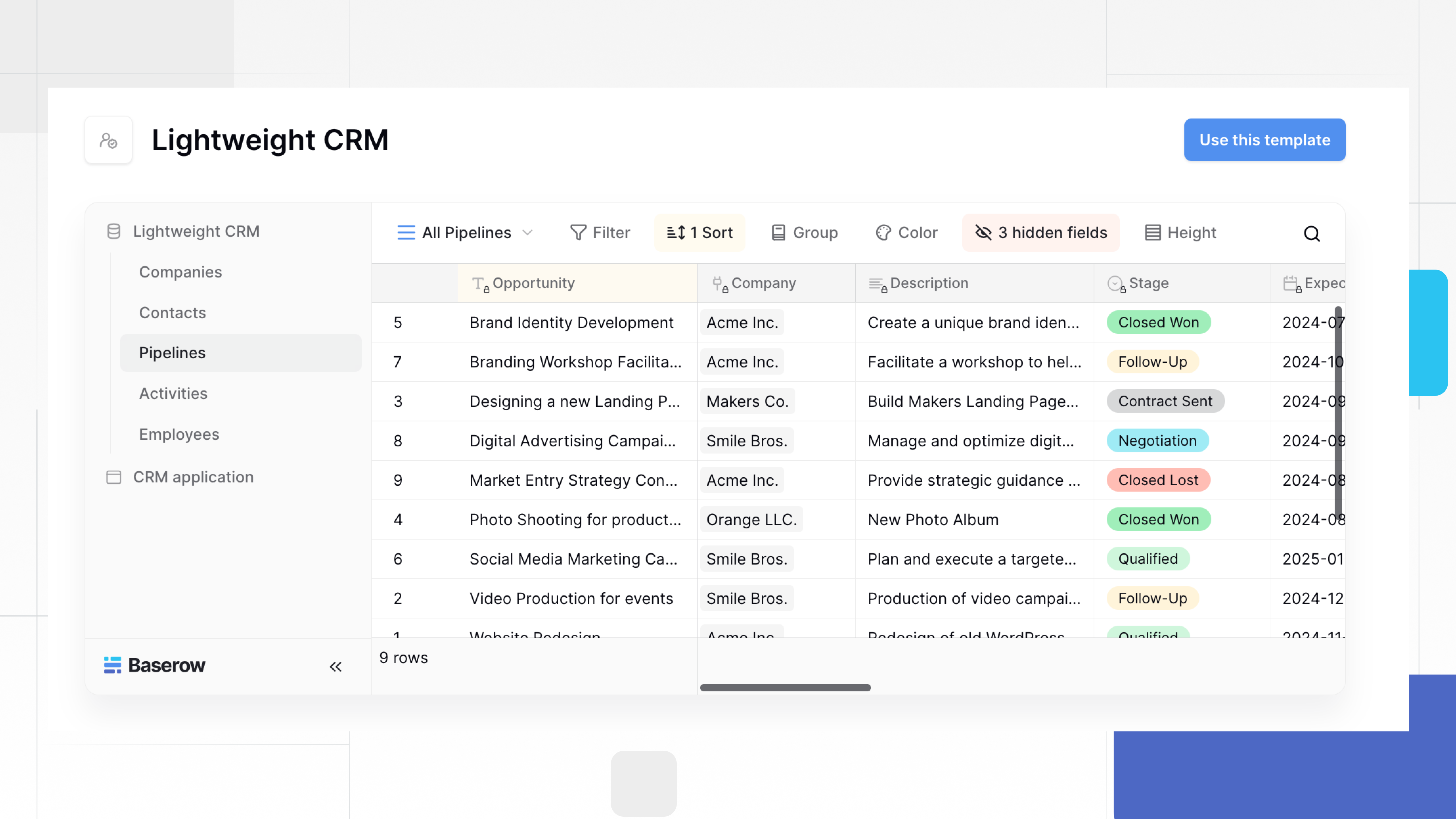This screenshot has width=1456, height=819.
Task: Click Orange LLC. company chip
Action: (751, 520)
